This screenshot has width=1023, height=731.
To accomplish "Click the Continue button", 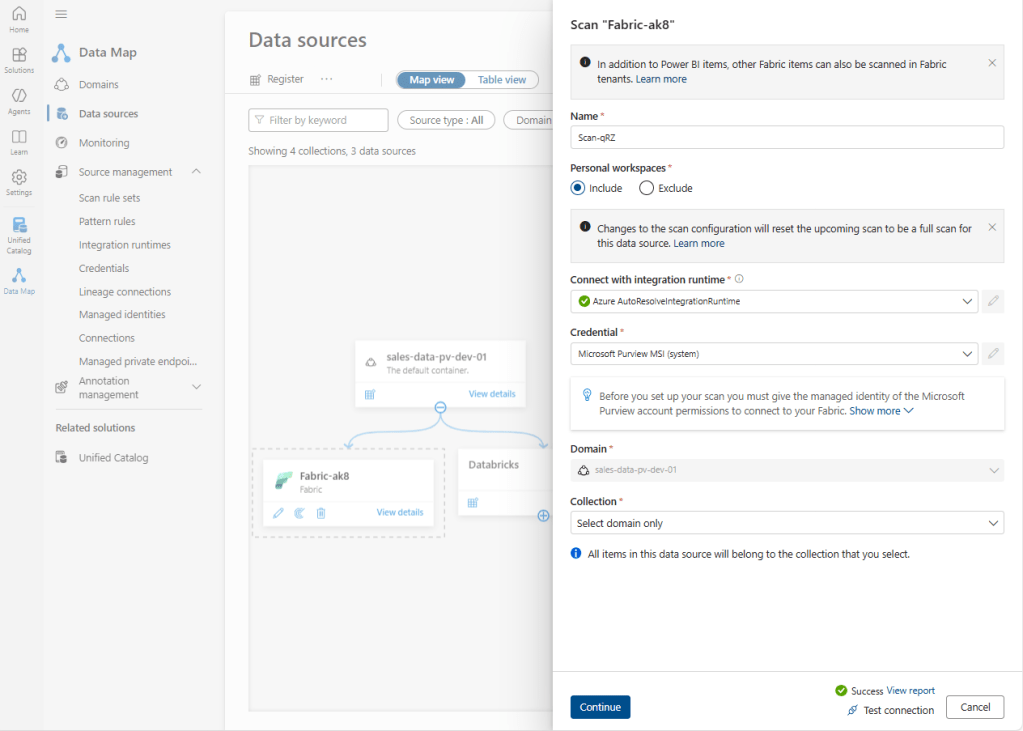I will click(x=600, y=707).
